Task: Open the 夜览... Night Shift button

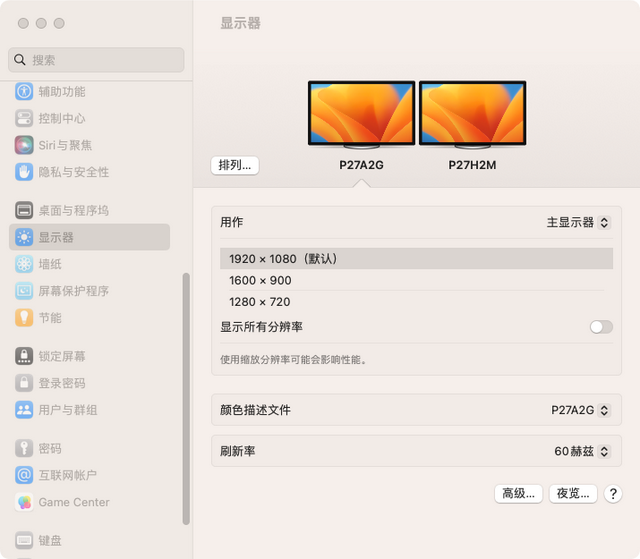Action: tap(573, 494)
